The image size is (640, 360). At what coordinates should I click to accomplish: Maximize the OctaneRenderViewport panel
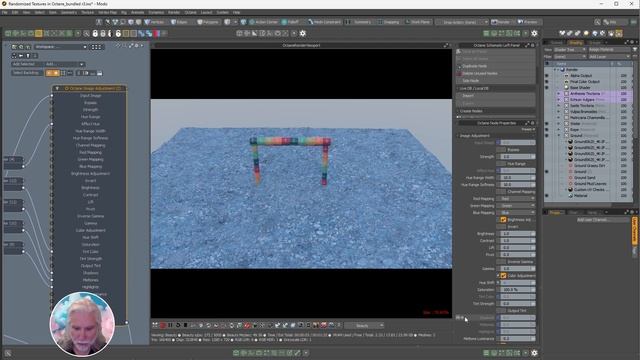tap(446, 45)
